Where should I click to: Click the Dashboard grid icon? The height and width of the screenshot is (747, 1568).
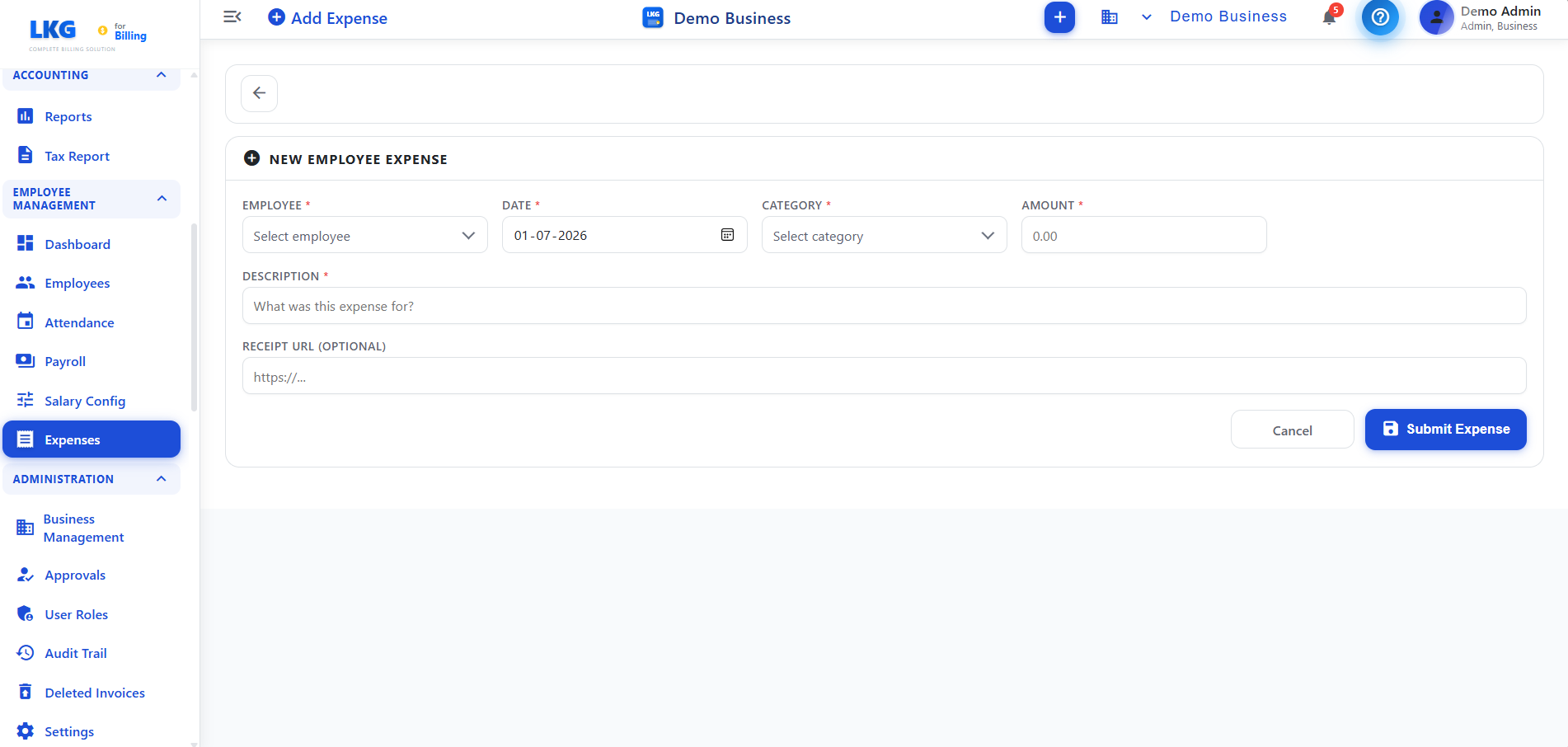[x=26, y=243]
